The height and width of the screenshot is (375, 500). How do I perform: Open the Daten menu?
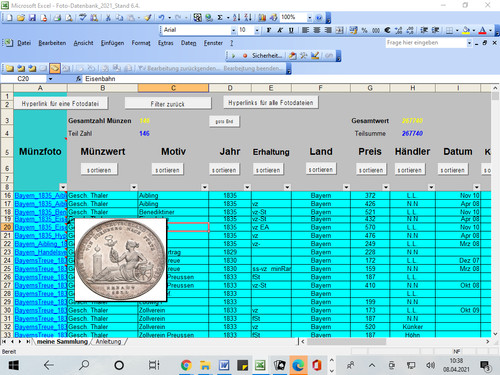[x=189, y=43]
